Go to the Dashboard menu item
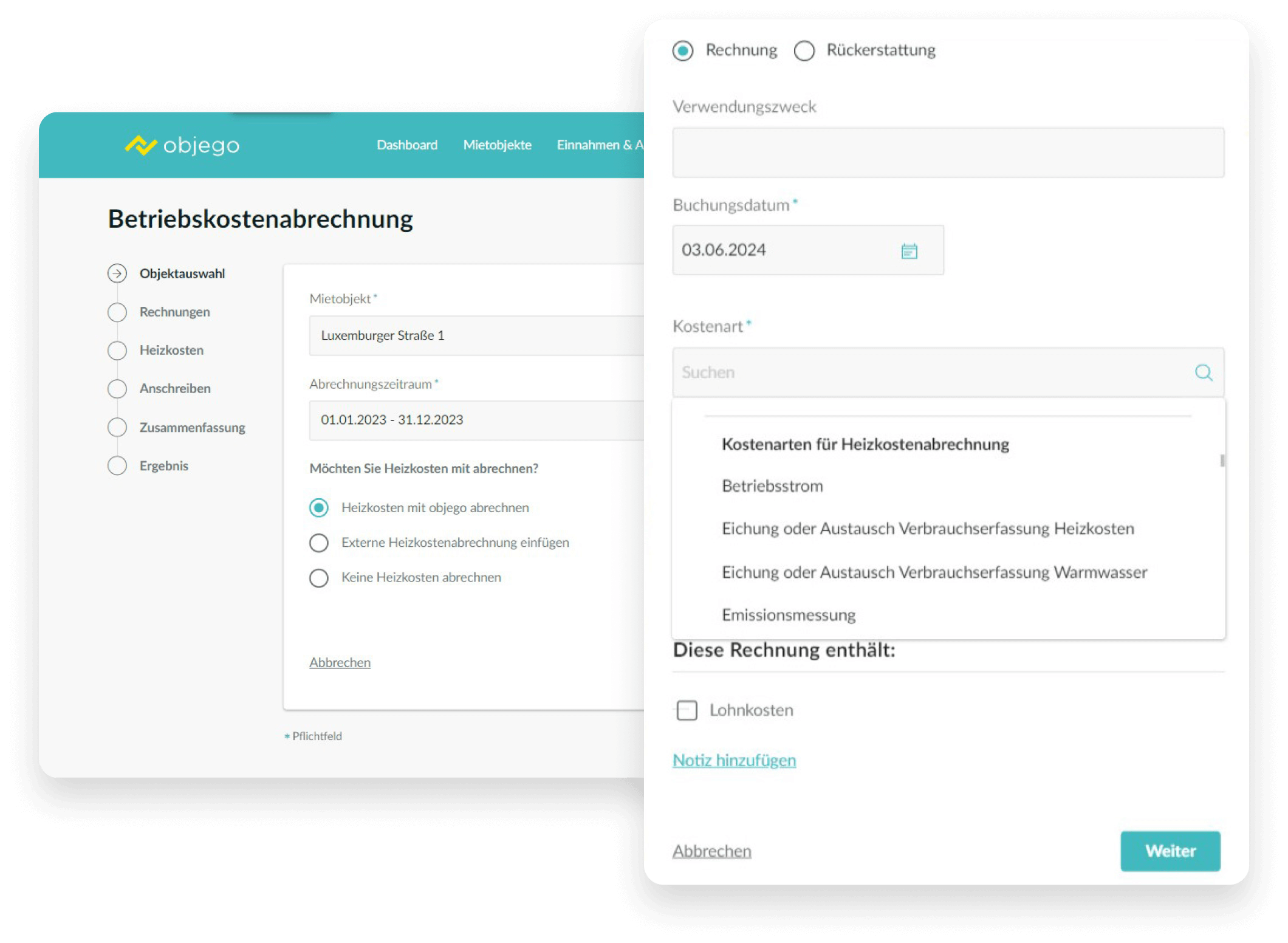The height and width of the screenshot is (943, 1288). [407, 145]
